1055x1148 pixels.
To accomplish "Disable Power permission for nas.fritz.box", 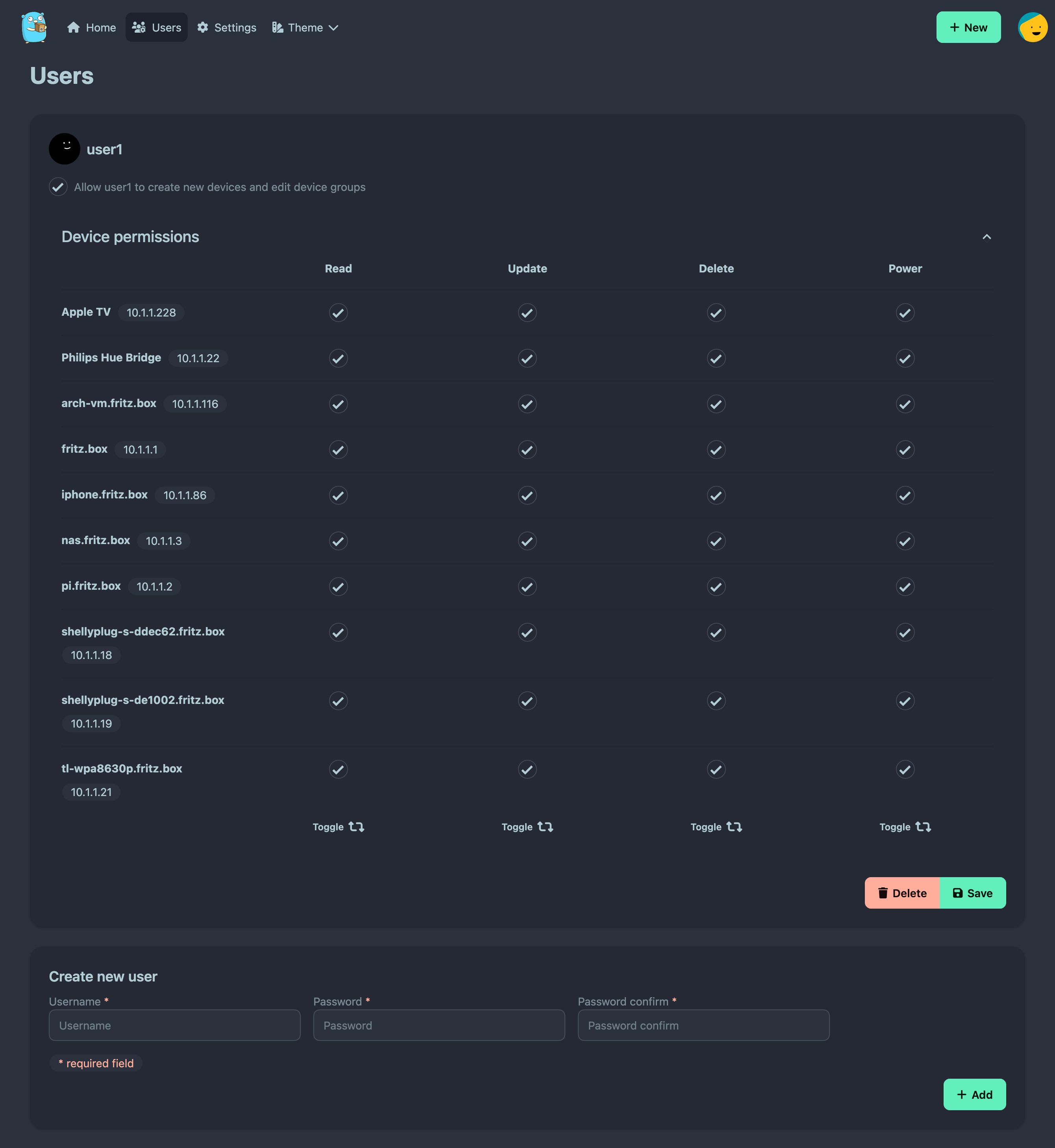I will [x=905, y=541].
